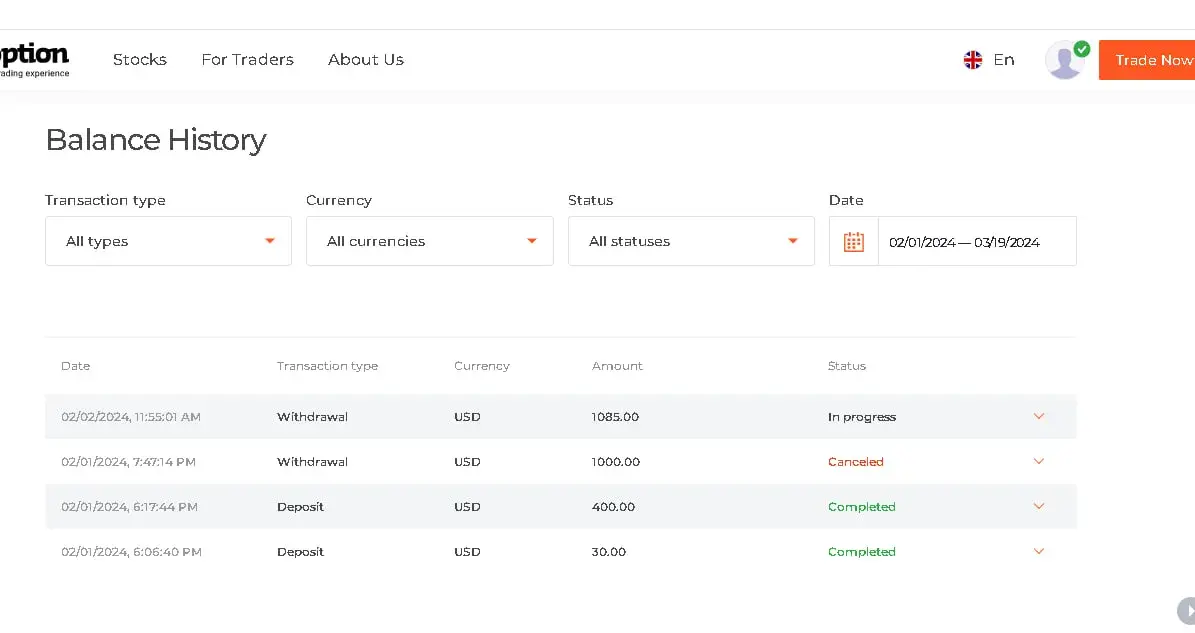1195x633 pixels.
Task: Expand the canceled 1000.00 withdrawal row
Action: point(1038,461)
